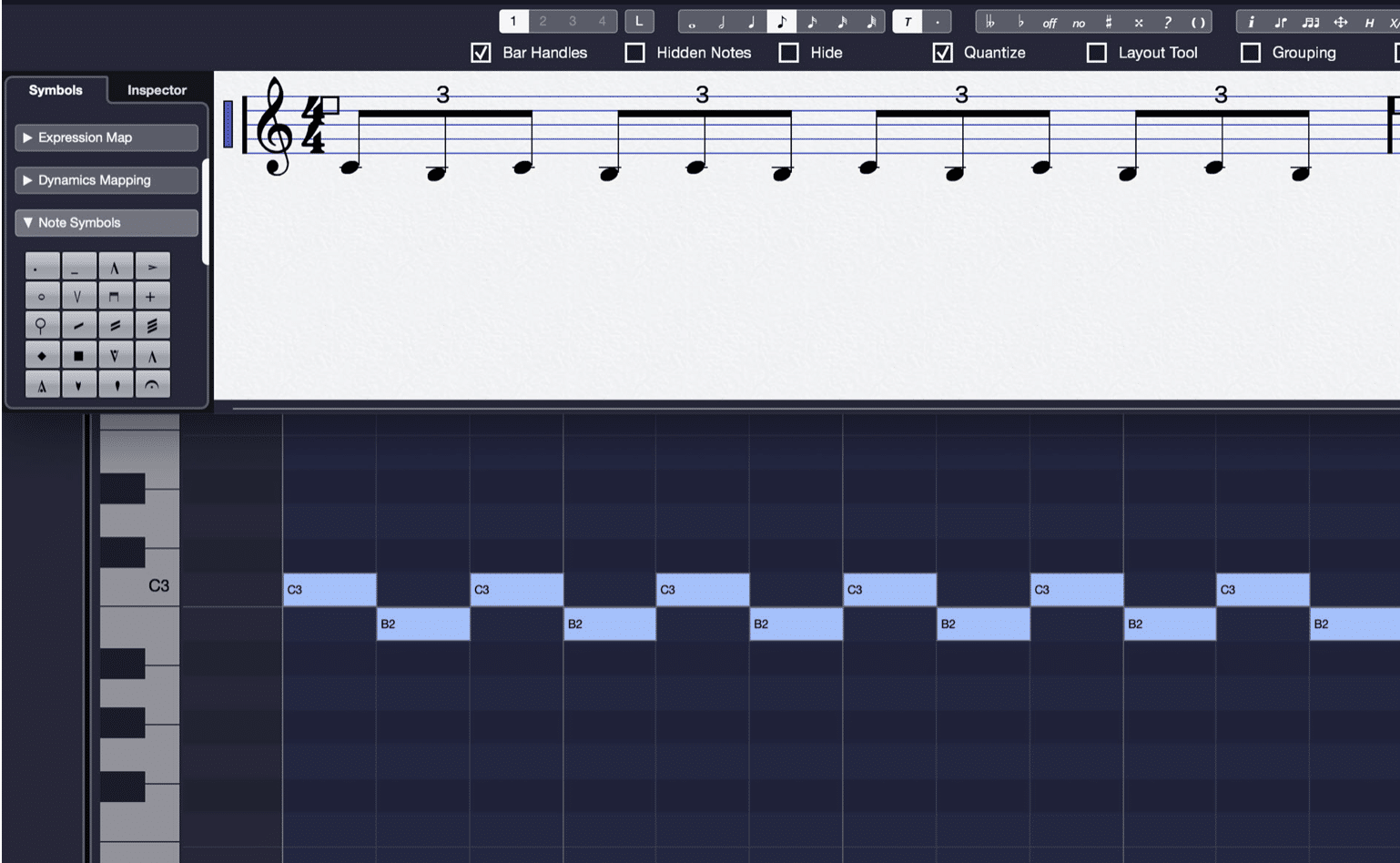The height and width of the screenshot is (863, 1400).
Task: Apply the double sharp accidental
Action: [x=1139, y=22]
